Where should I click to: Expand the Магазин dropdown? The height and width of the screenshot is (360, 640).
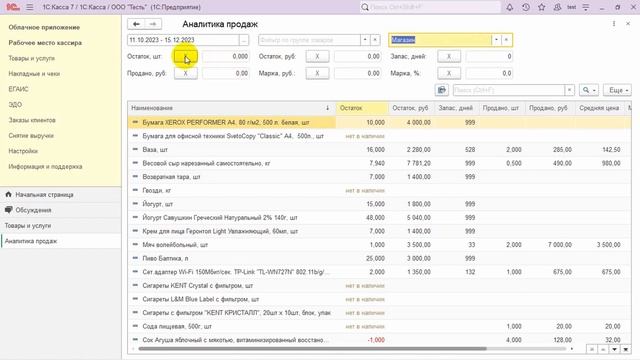click(496, 40)
